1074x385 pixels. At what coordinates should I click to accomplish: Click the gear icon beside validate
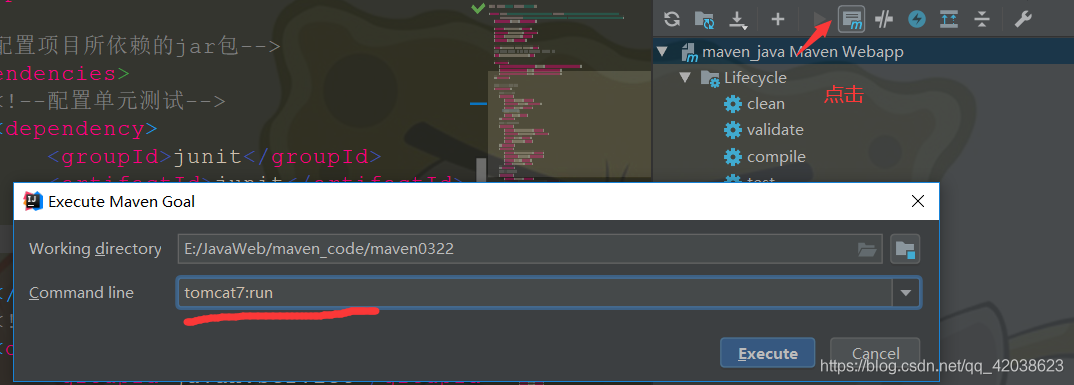click(x=733, y=130)
